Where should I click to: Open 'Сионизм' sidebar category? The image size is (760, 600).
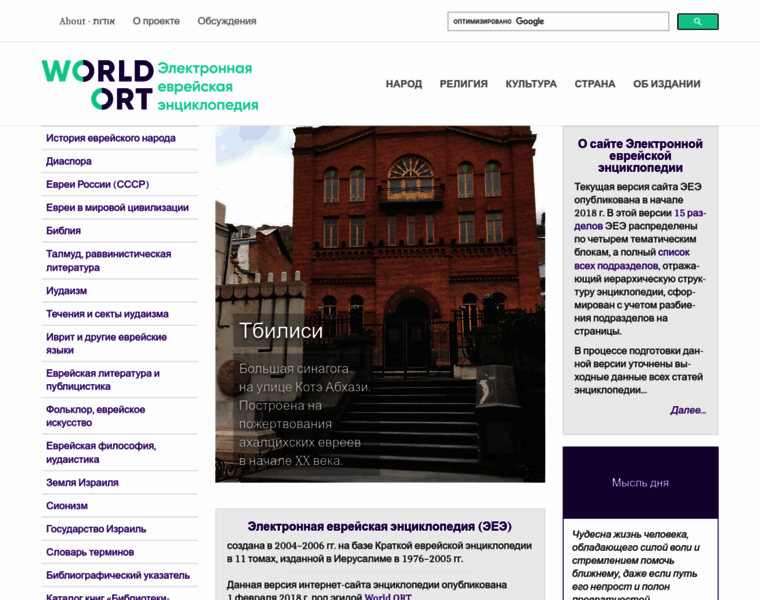[x=67, y=506]
